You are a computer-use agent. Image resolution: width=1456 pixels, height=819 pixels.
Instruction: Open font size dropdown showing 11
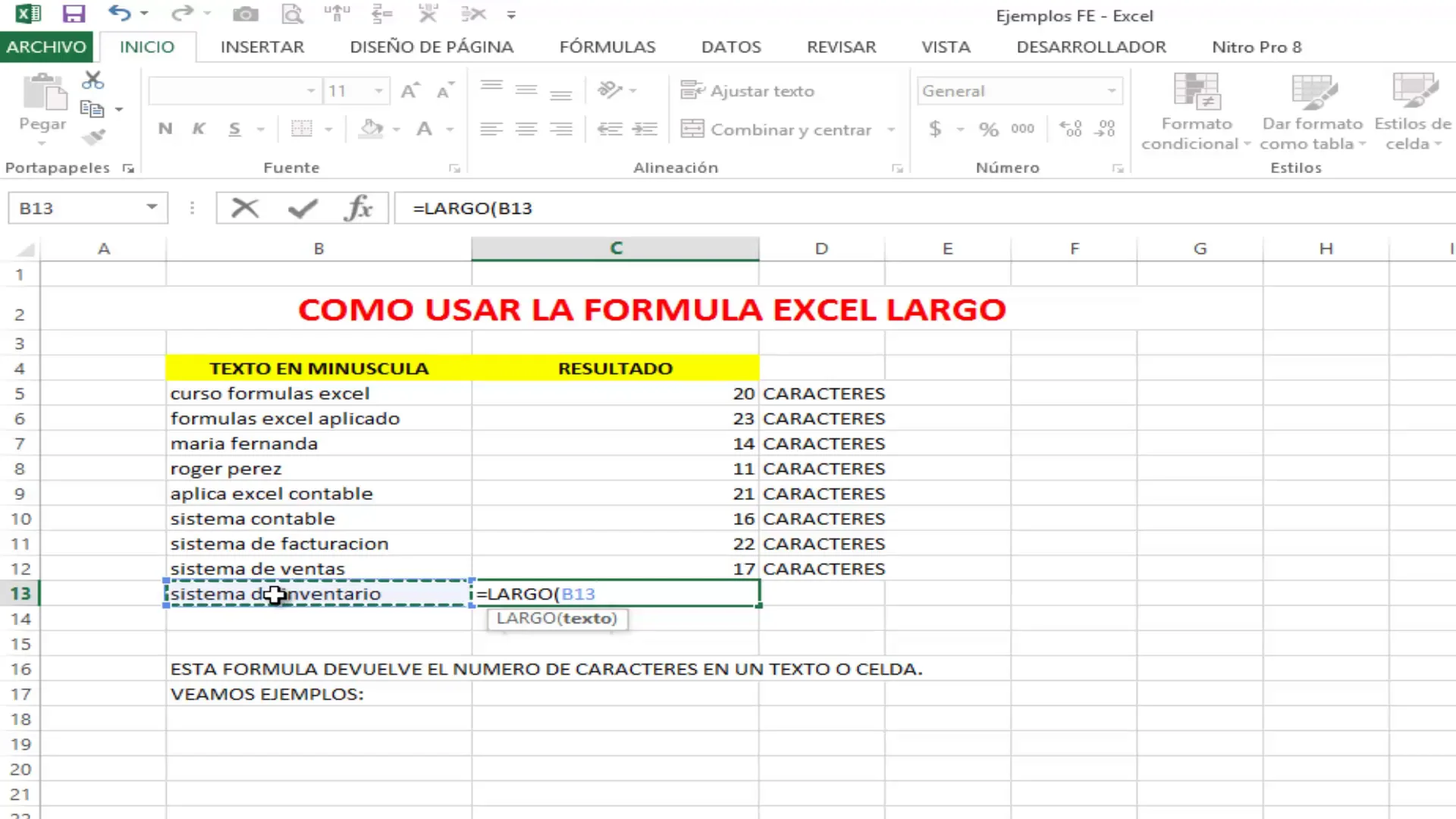[x=378, y=91]
